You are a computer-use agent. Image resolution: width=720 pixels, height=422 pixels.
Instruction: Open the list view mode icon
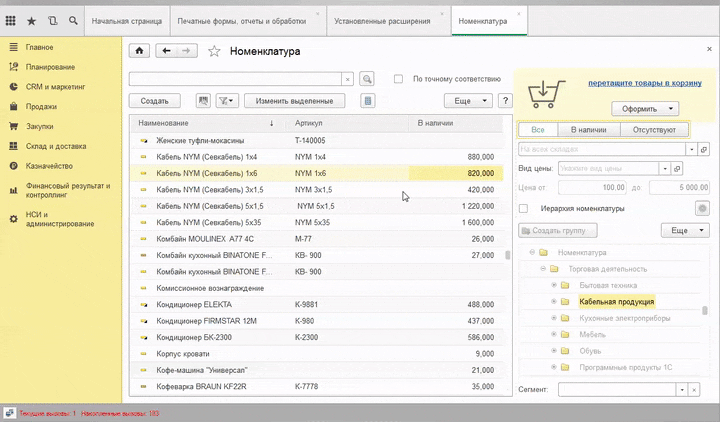(x=368, y=101)
